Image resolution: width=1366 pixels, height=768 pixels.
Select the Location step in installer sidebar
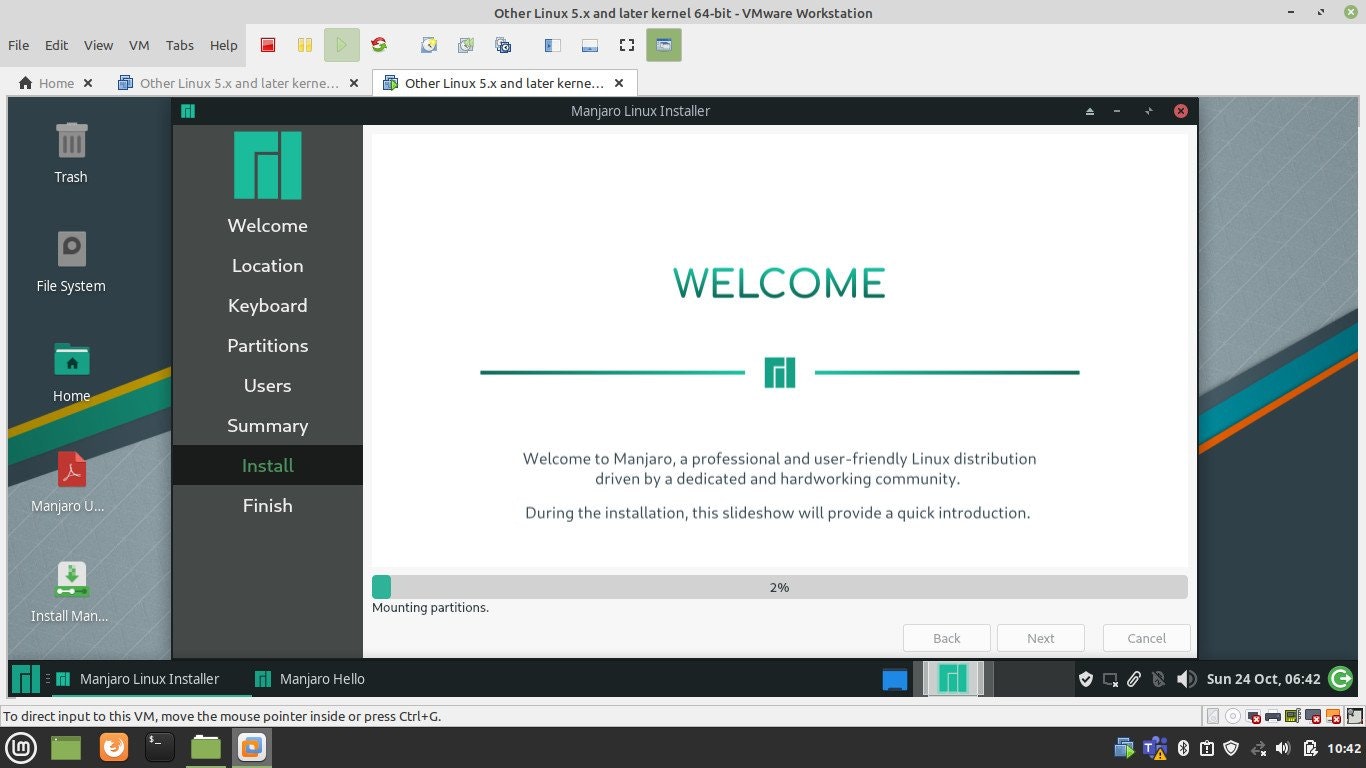[x=267, y=266]
